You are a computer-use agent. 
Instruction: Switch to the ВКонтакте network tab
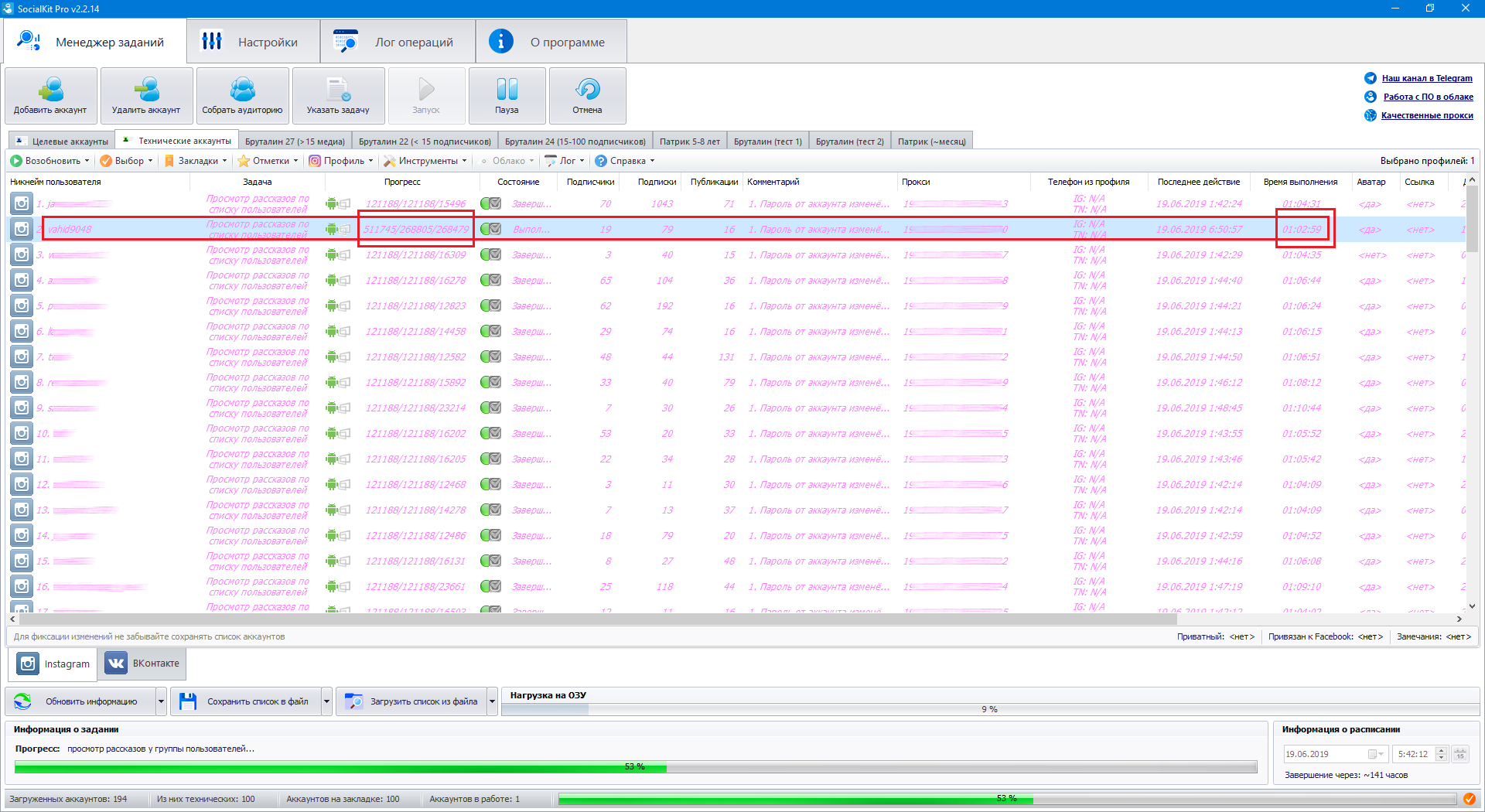click(143, 664)
